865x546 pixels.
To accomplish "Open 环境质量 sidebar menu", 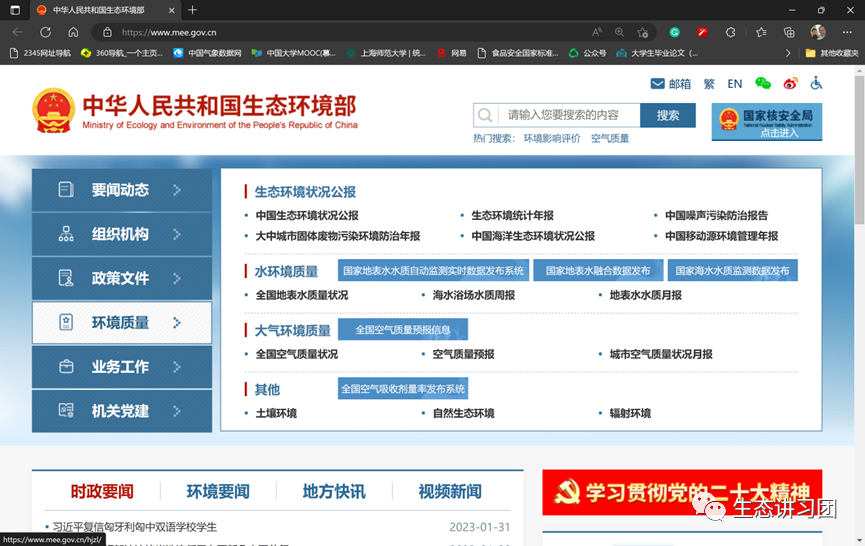I will 122,322.
